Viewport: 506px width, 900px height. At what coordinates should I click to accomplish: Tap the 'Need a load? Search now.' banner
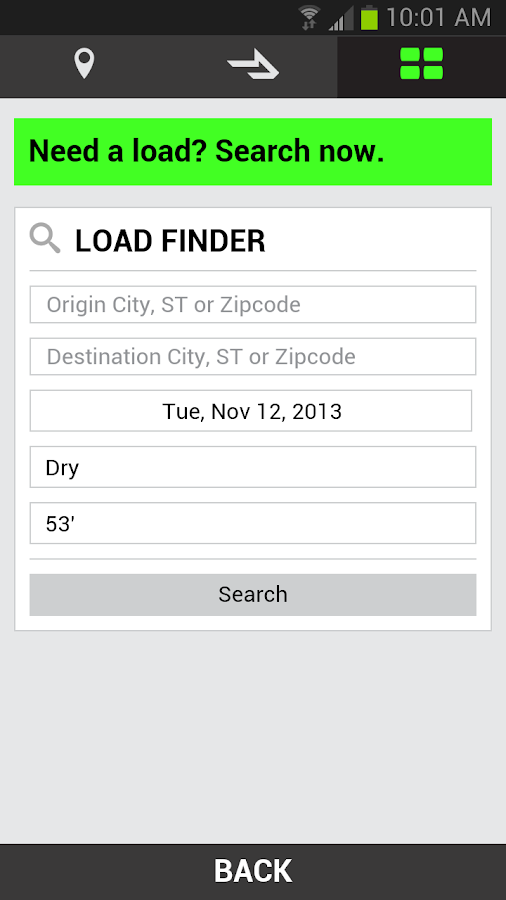[x=253, y=152]
